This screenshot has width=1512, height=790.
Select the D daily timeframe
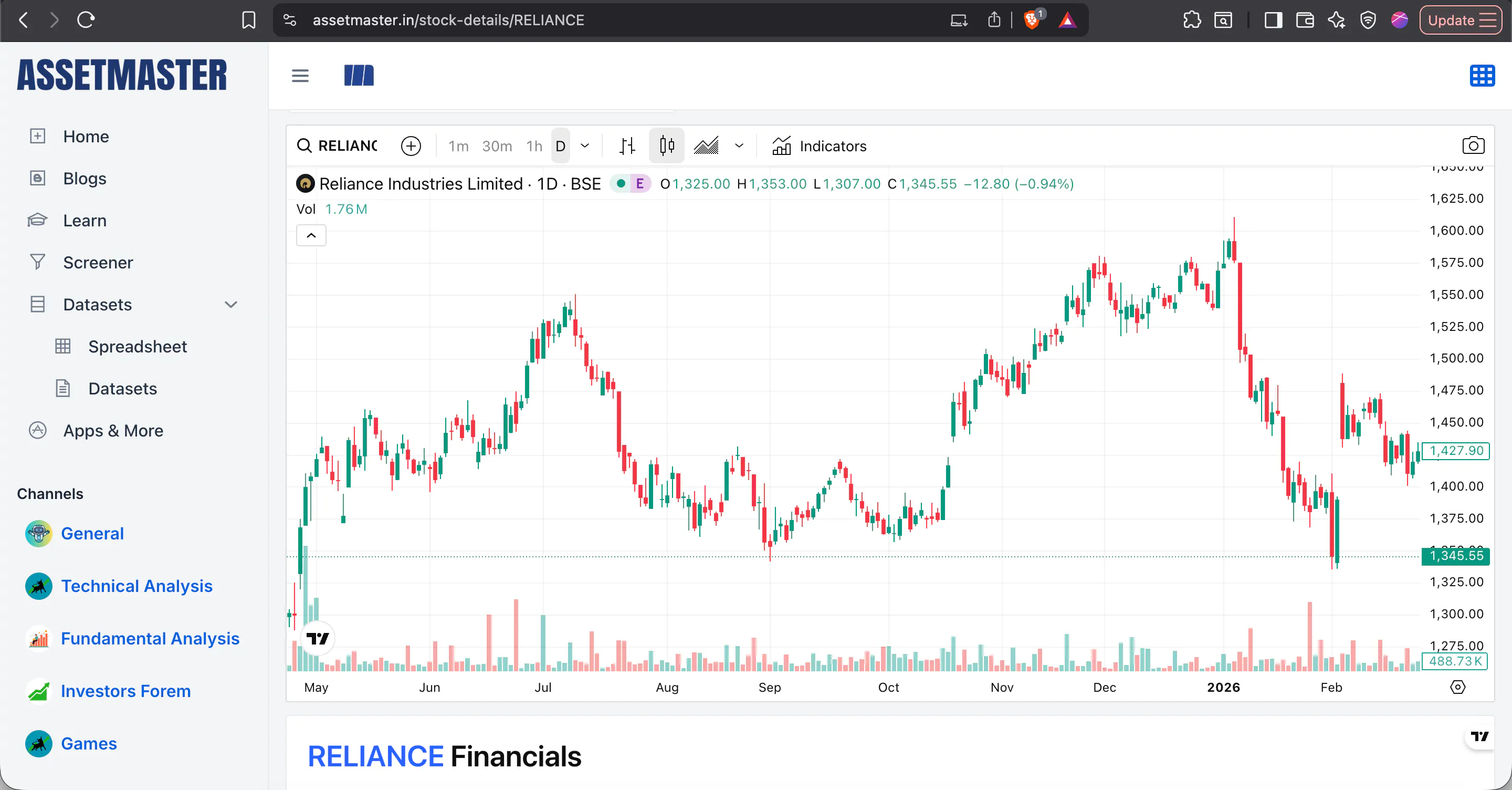click(x=561, y=145)
